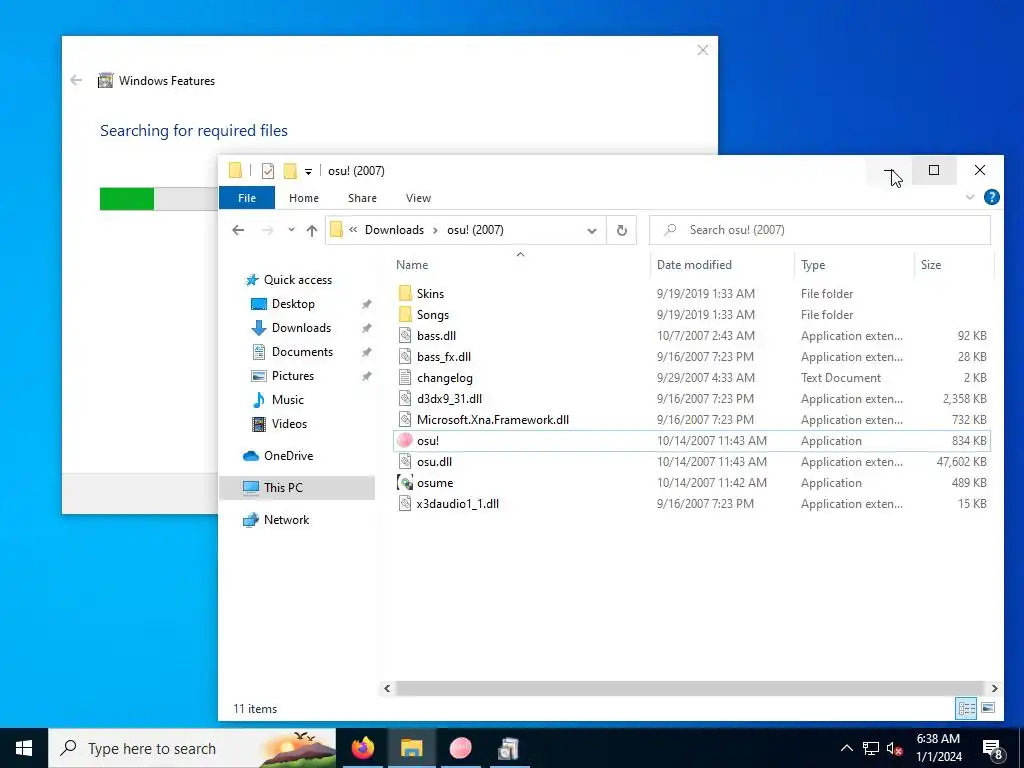The image size is (1024, 768).
Task: Click Downloads in the address bar path
Action: (394, 230)
